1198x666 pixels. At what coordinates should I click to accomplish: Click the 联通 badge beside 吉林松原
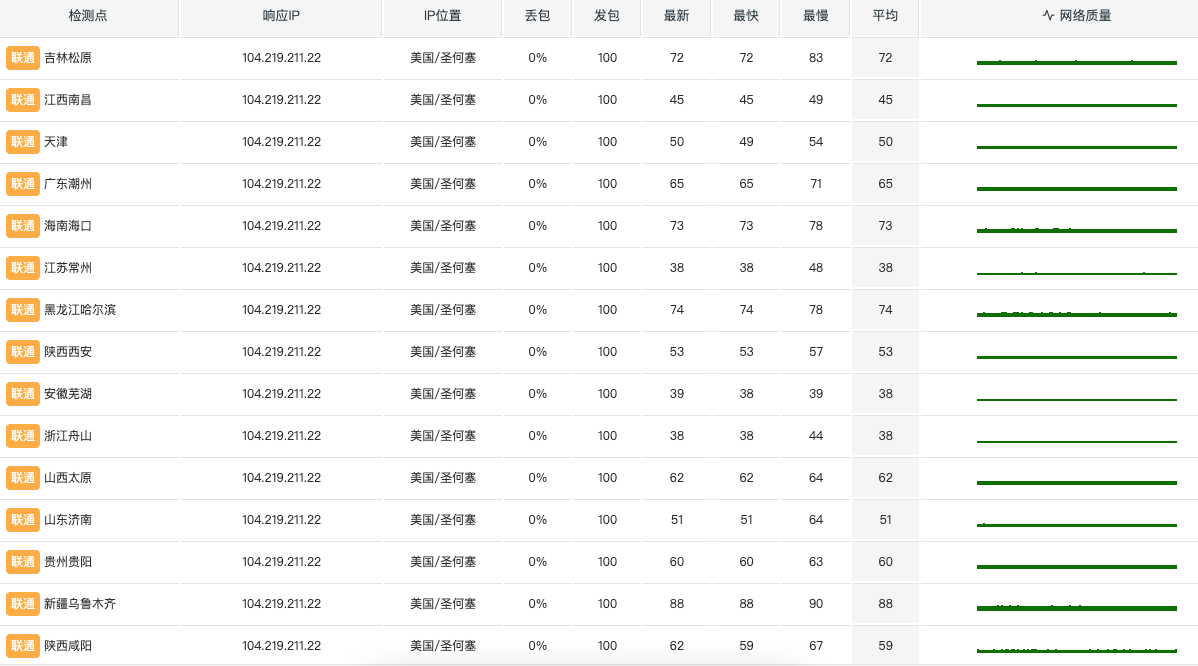point(23,58)
